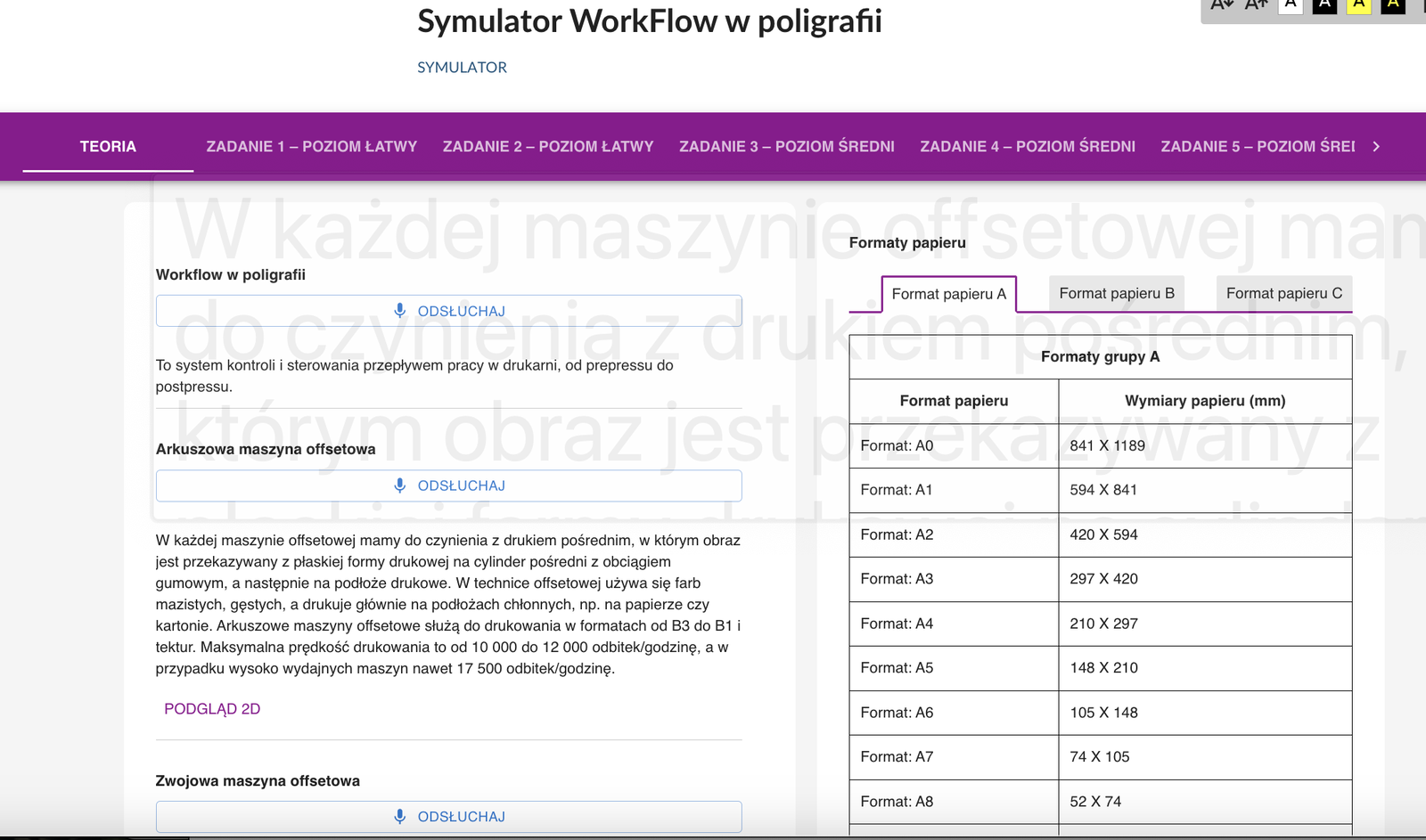This screenshot has width=1426, height=840.
Task: Show the Format papieru B table
Action: [1116, 293]
